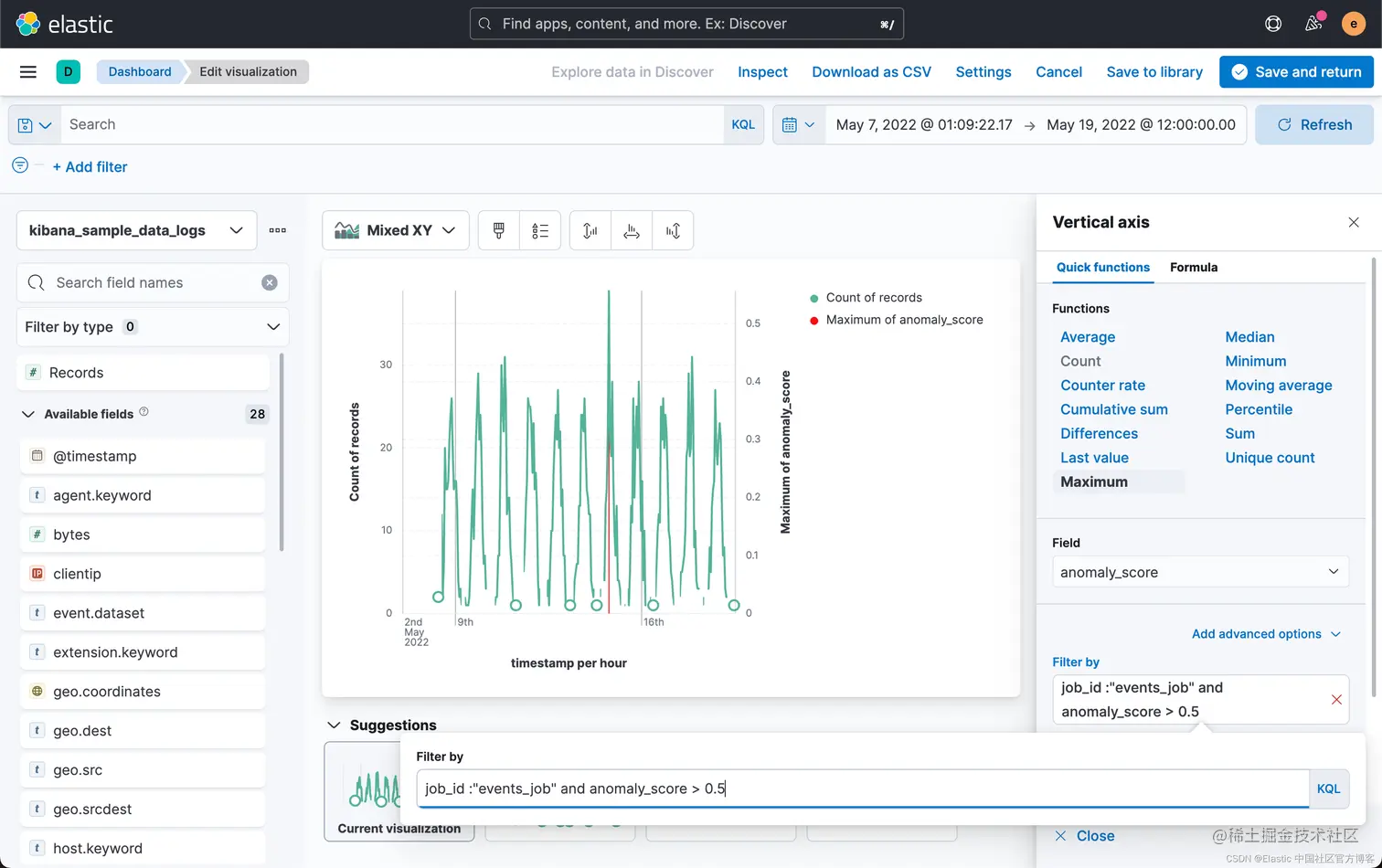This screenshot has height=868, width=1382.
Task: Go to Dashboard breadcrumb
Action: tap(140, 71)
